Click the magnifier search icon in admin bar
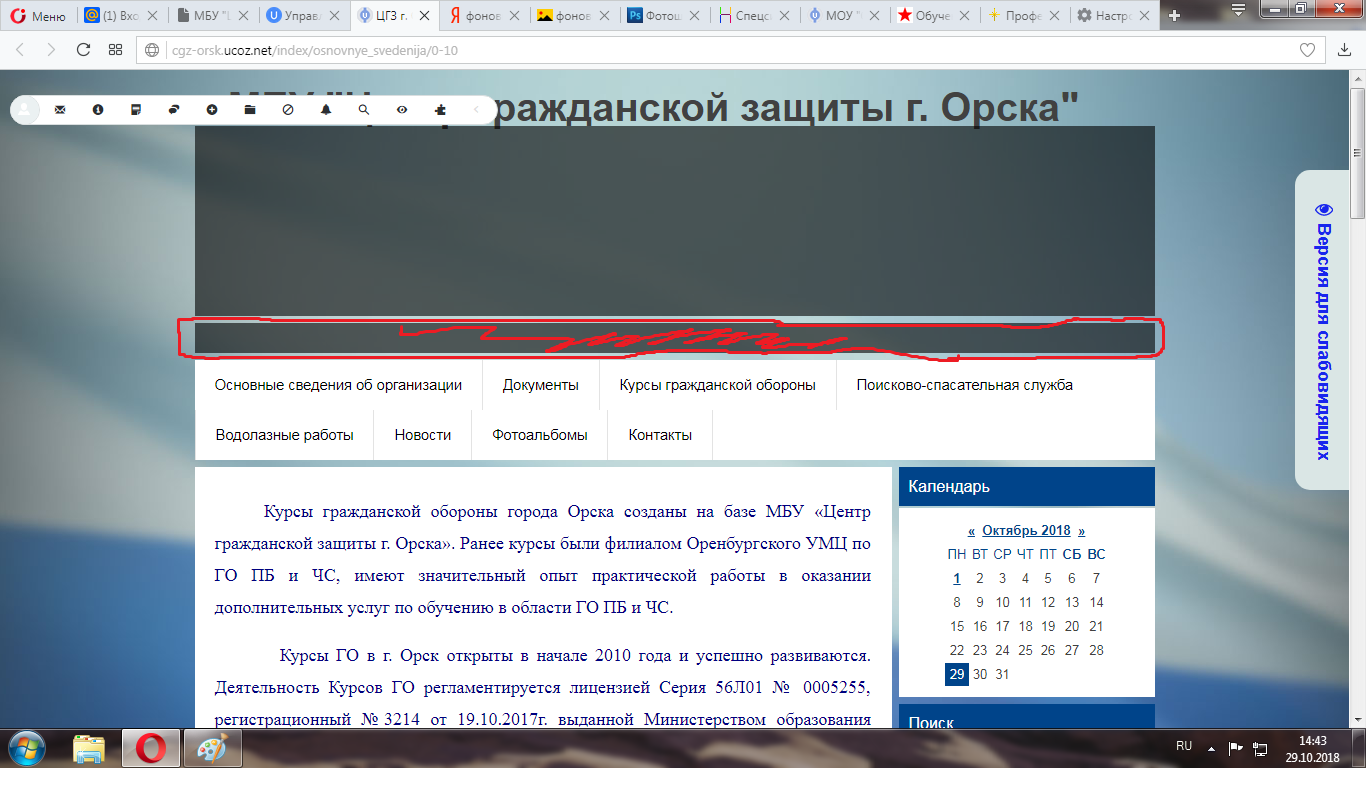Viewport: 1366px width, 797px height. (364, 109)
